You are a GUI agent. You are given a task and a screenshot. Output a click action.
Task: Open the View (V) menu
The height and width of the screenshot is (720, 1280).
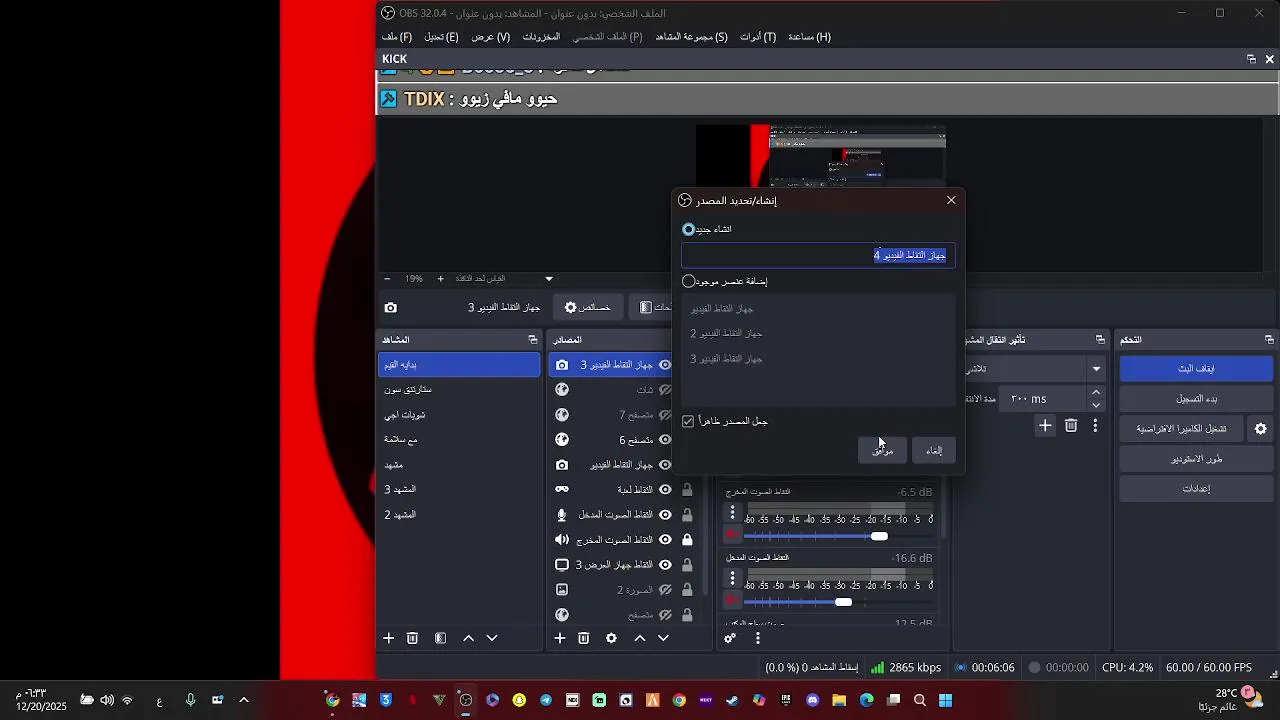tap(490, 37)
